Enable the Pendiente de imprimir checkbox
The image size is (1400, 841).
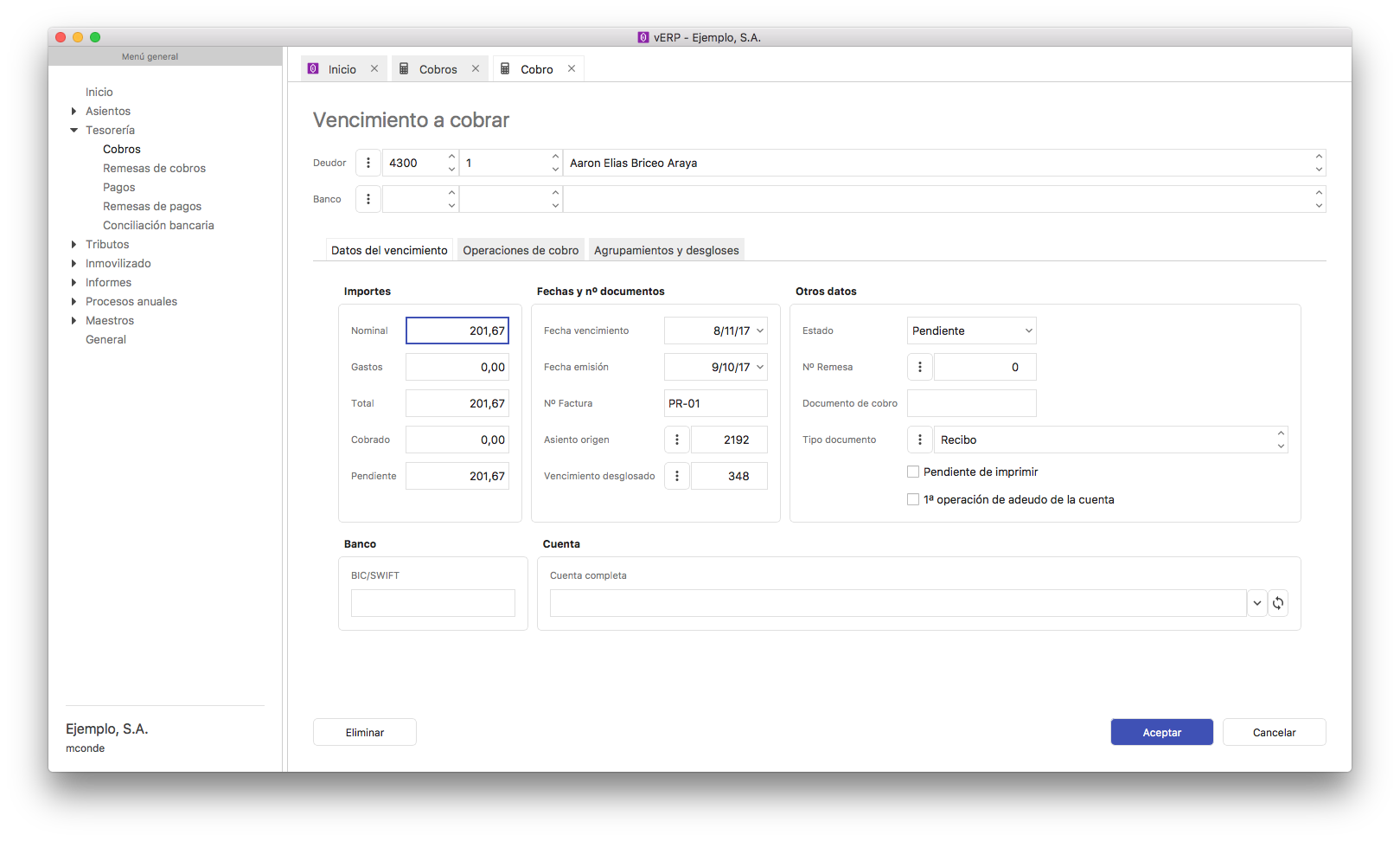click(x=913, y=472)
